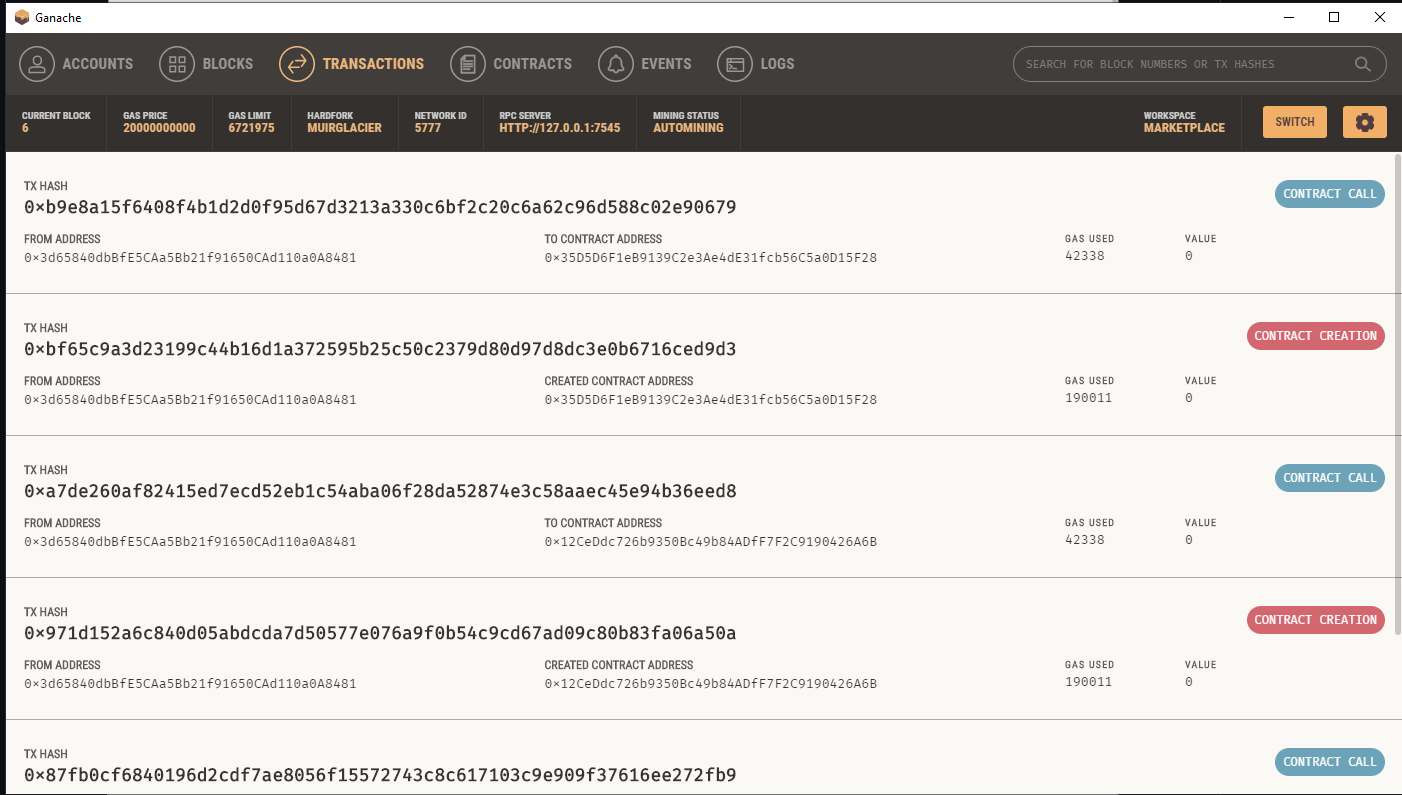
Task: Click gas used 190011 in 0xbf65c9a3 transaction
Action: (x=1088, y=398)
